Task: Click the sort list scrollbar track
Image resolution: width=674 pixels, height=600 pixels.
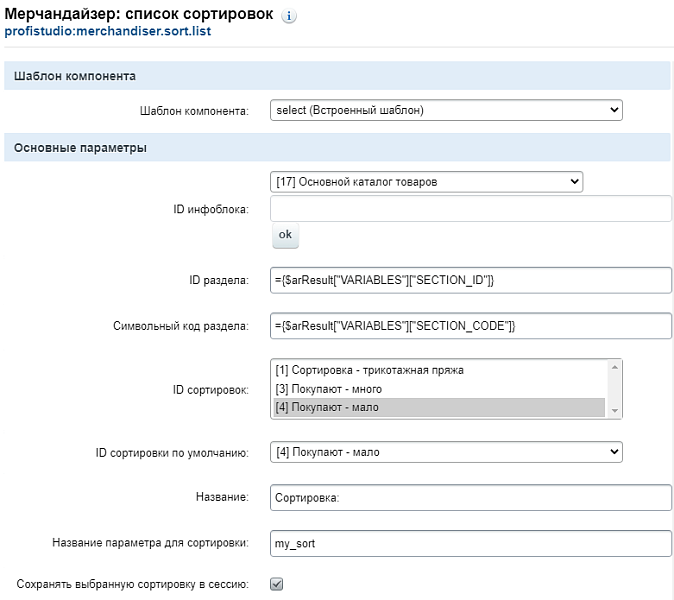Action: 615,389
